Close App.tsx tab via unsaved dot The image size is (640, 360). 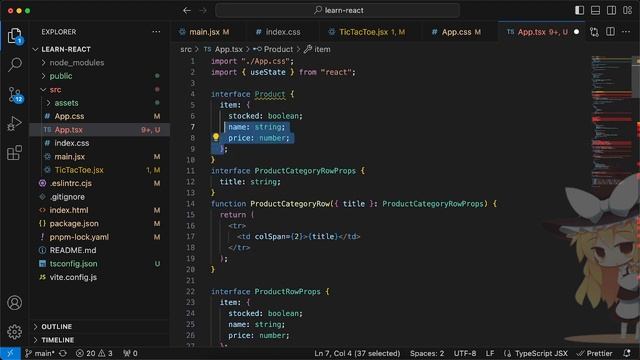(576, 32)
